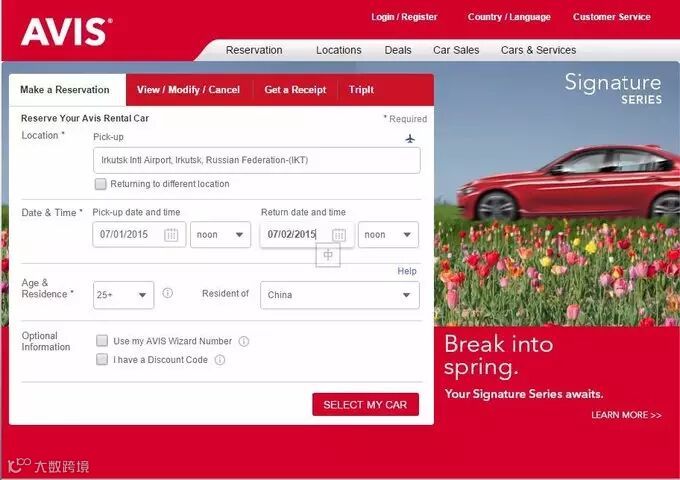This screenshot has height=480, width=680.
Task: Open the pick-up date calendar icon
Action: (x=171, y=235)
